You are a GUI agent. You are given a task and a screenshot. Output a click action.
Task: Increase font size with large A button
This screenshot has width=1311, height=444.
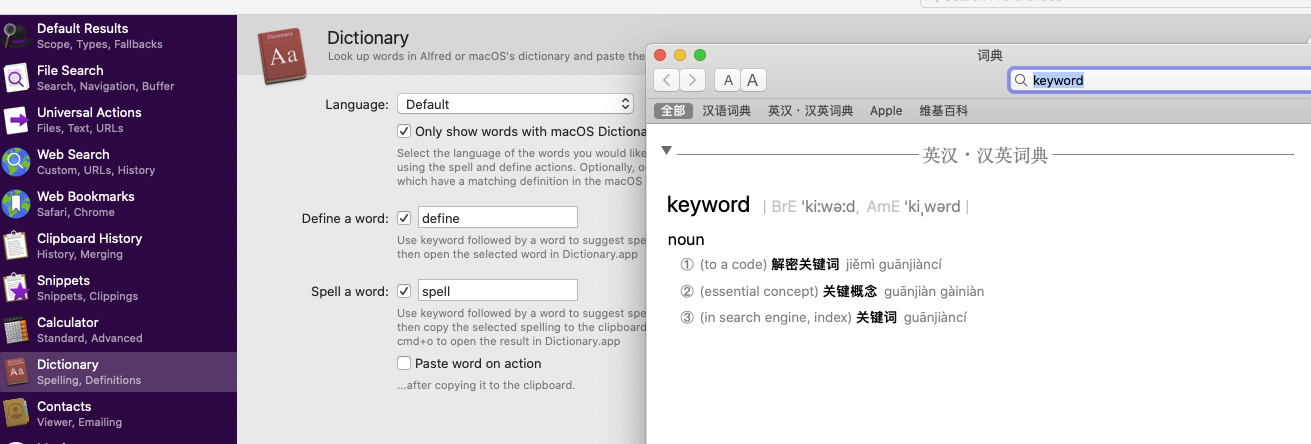[752, 81]
